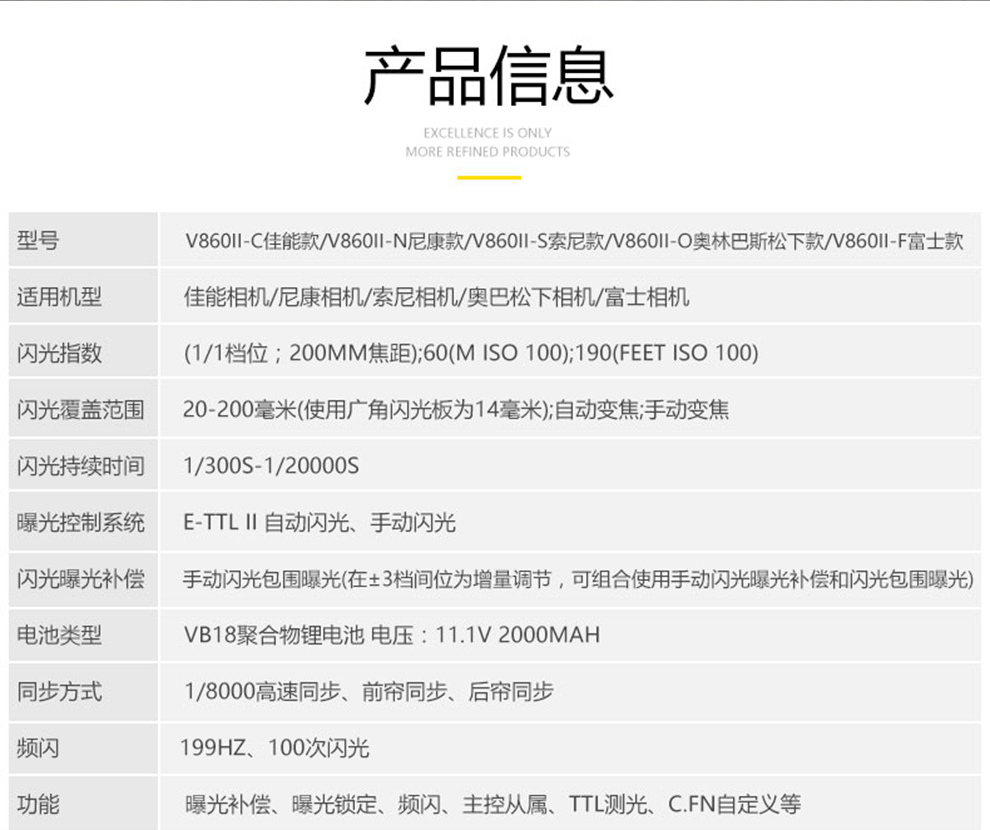Image resolution: width=990 pixels, height=830 pixels.
Task: Click the V860II model list value cell
Action: click(574, 241)
